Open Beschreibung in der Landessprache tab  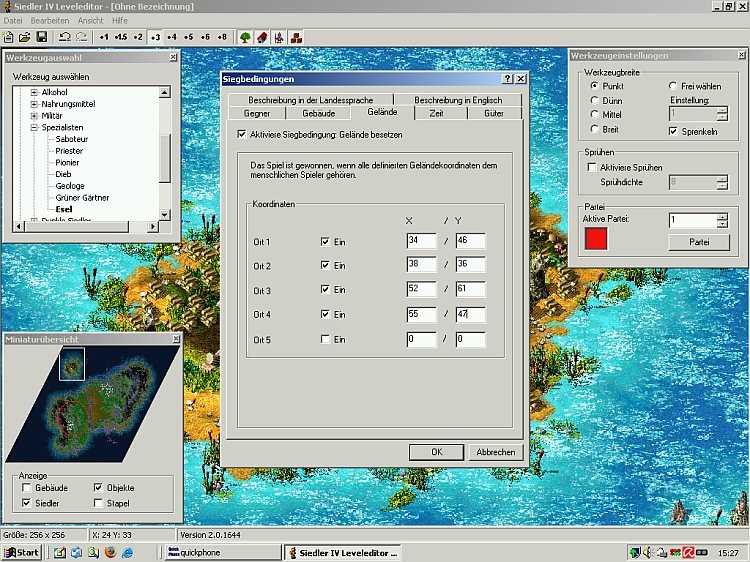point(310,100)
